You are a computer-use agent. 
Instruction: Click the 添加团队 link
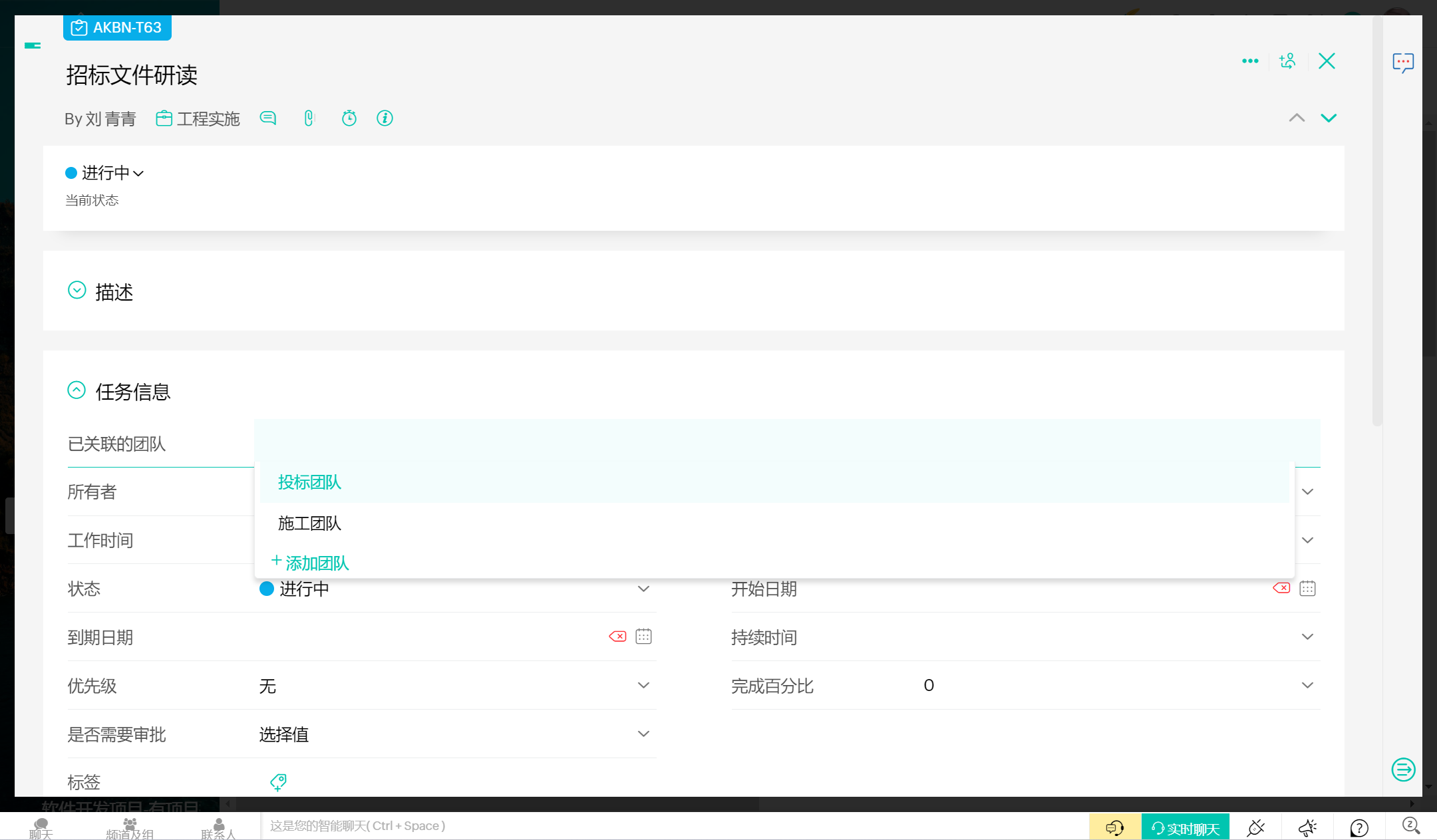tap(311, 563)
